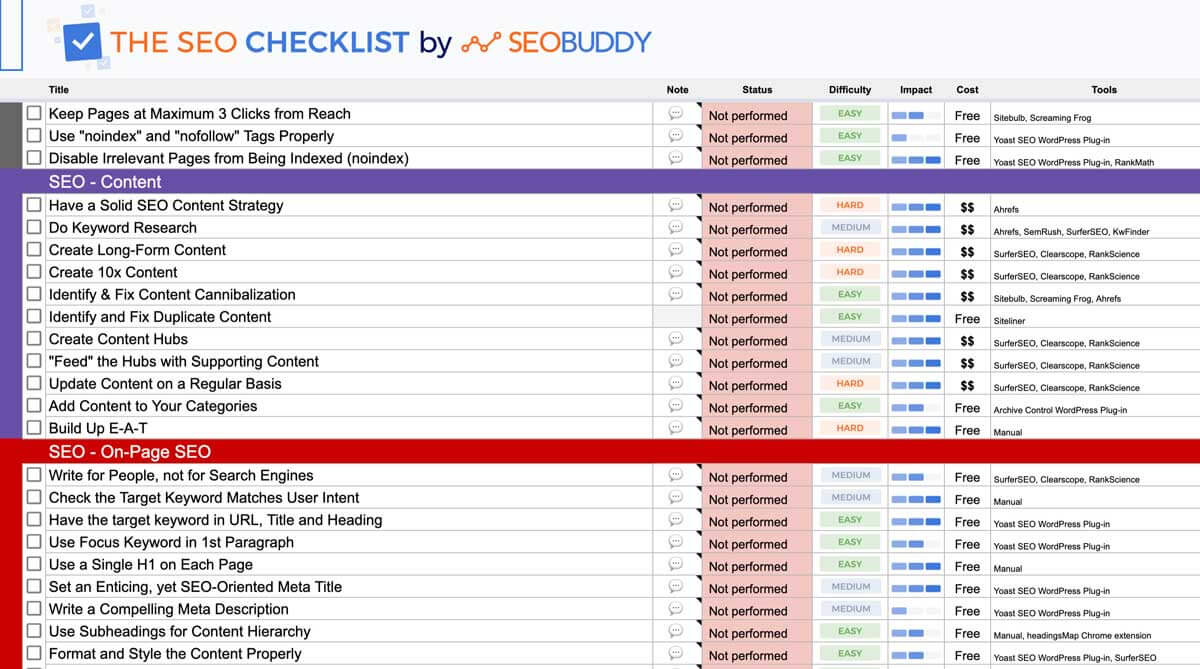This screenshot has height=669, width=1200.
Task: Click the HARD badge on "Have a Solid SEO Content Strategy"
Action: pos(849,205)
